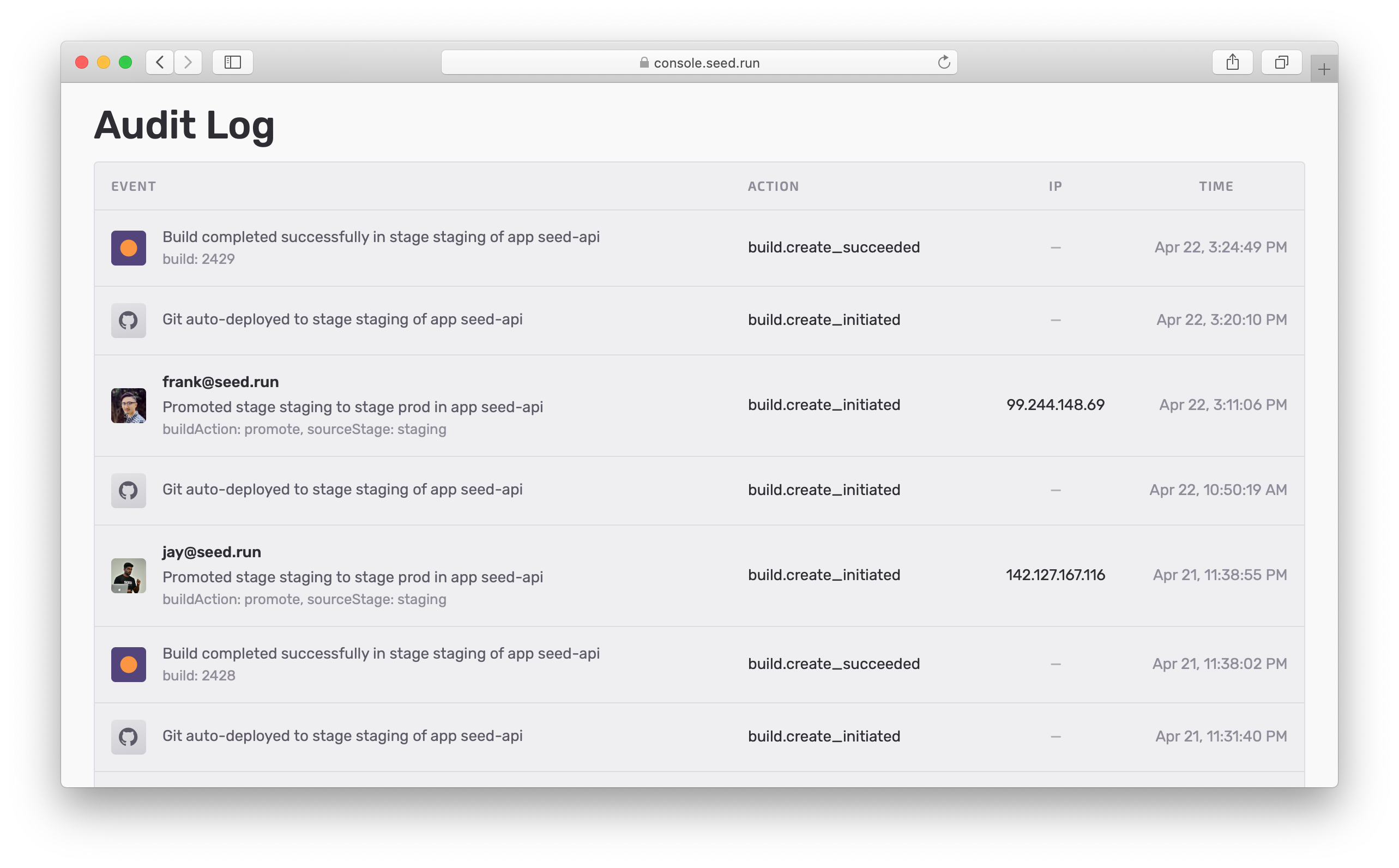Image resolution: width=1399 pixels, height=868 pixels.
Task: Toggle the Safari sidebar button
Action: [232, 62]
